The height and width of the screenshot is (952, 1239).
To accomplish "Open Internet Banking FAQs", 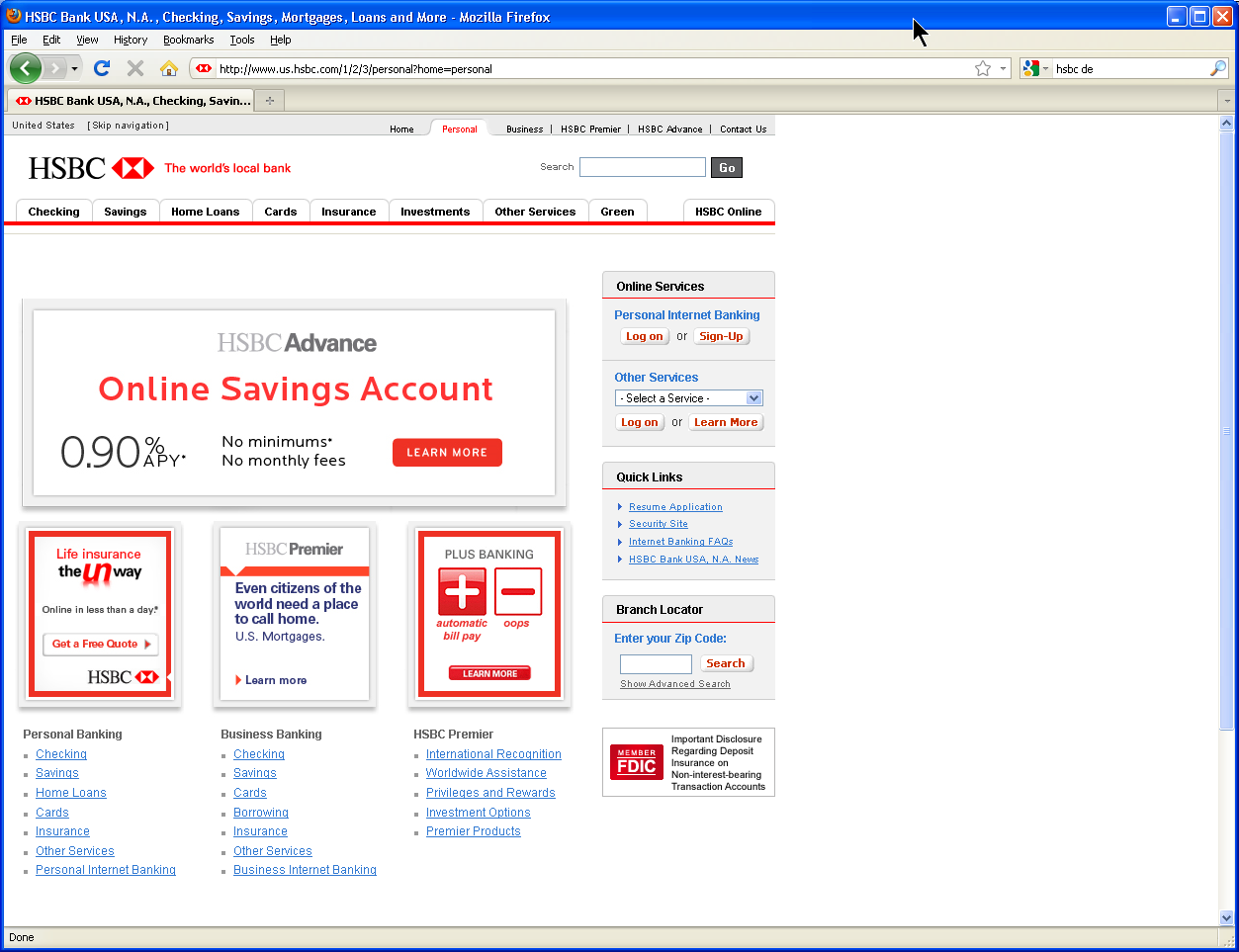I will 680,542.
